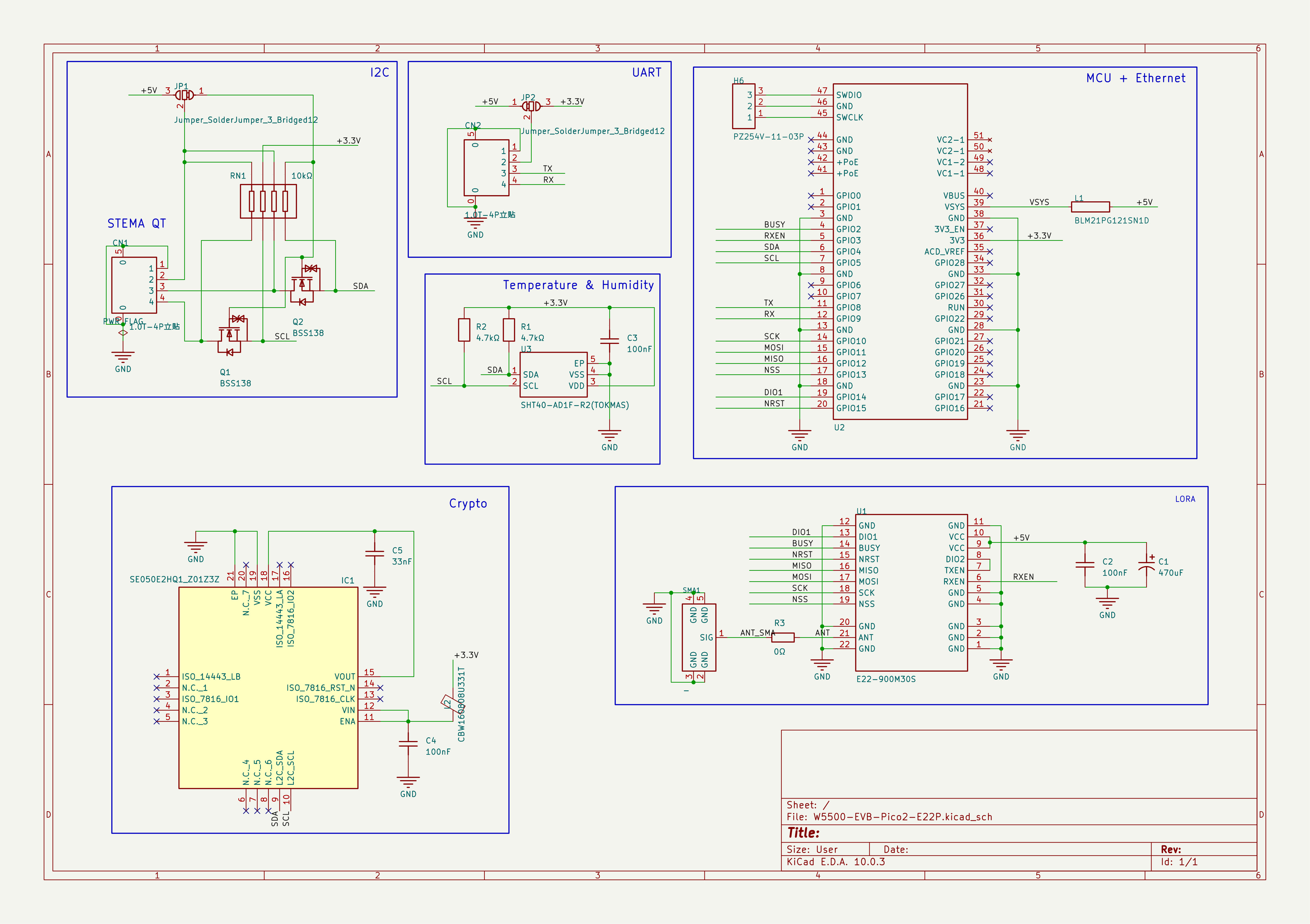This screenshot has width=1310, height=924.
Task: Click the SMA1 antenna connector symbol
Action: 699,638
